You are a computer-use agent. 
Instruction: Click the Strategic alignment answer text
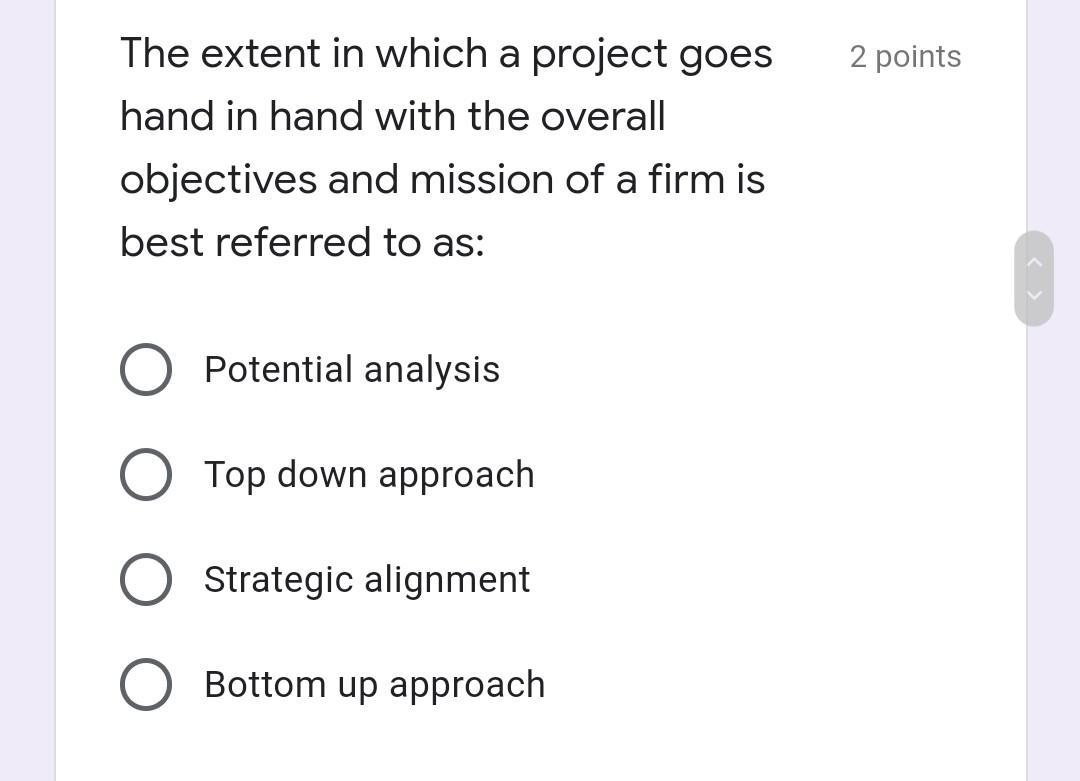[367, 579]
